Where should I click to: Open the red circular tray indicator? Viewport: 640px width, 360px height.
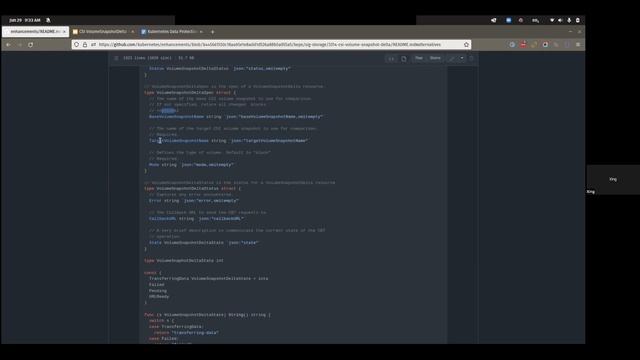point(521,20)
